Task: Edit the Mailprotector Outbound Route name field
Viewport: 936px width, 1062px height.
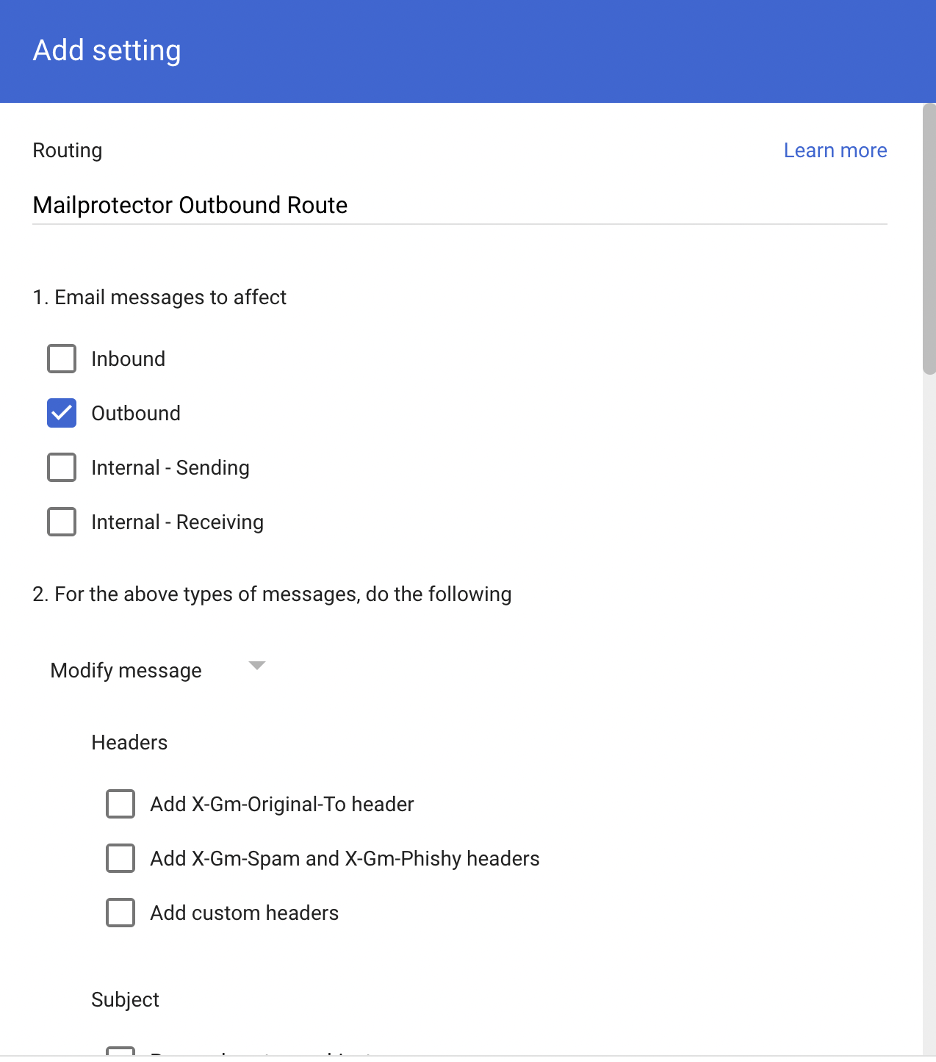Action: tap(459, 205)
